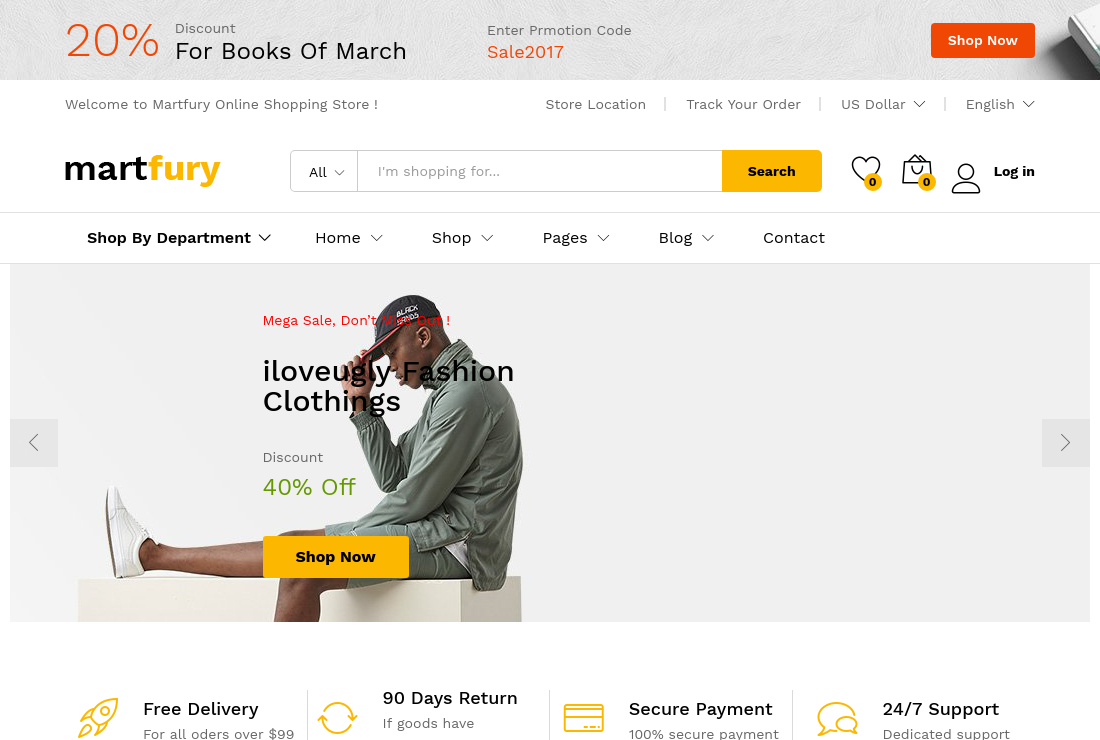
Task: Click the Secure Payment card icon
Action: pyautogui.click(x=584, y=718)
